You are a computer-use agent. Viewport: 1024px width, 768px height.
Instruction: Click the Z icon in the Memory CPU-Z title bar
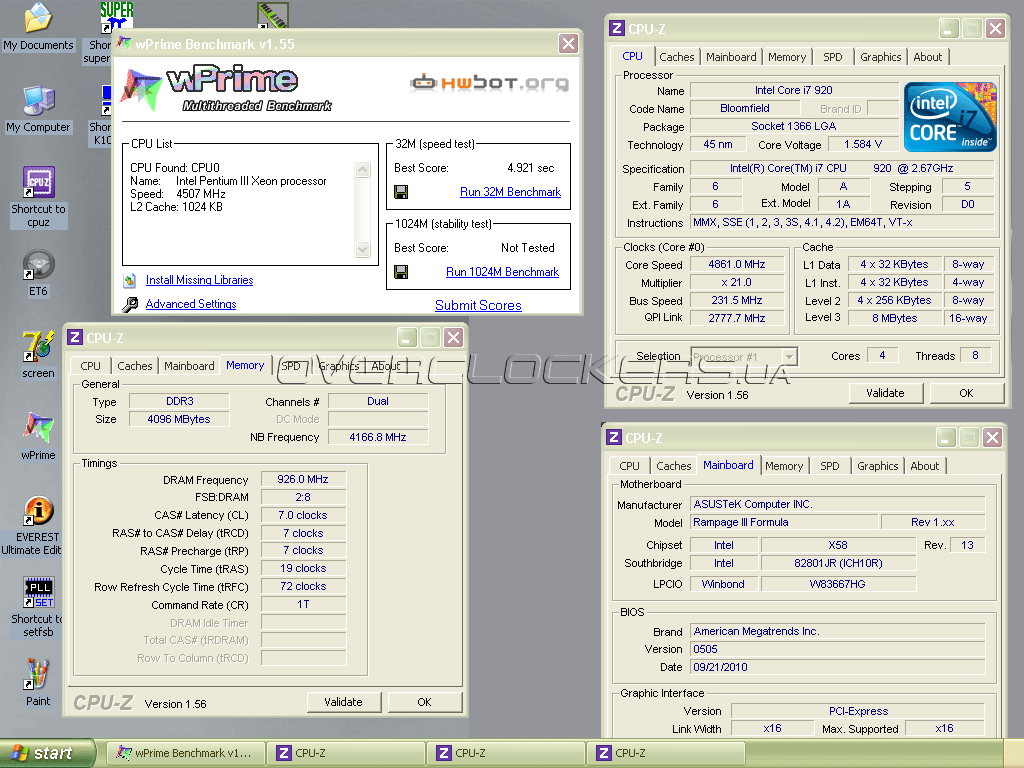click(75, 337)
